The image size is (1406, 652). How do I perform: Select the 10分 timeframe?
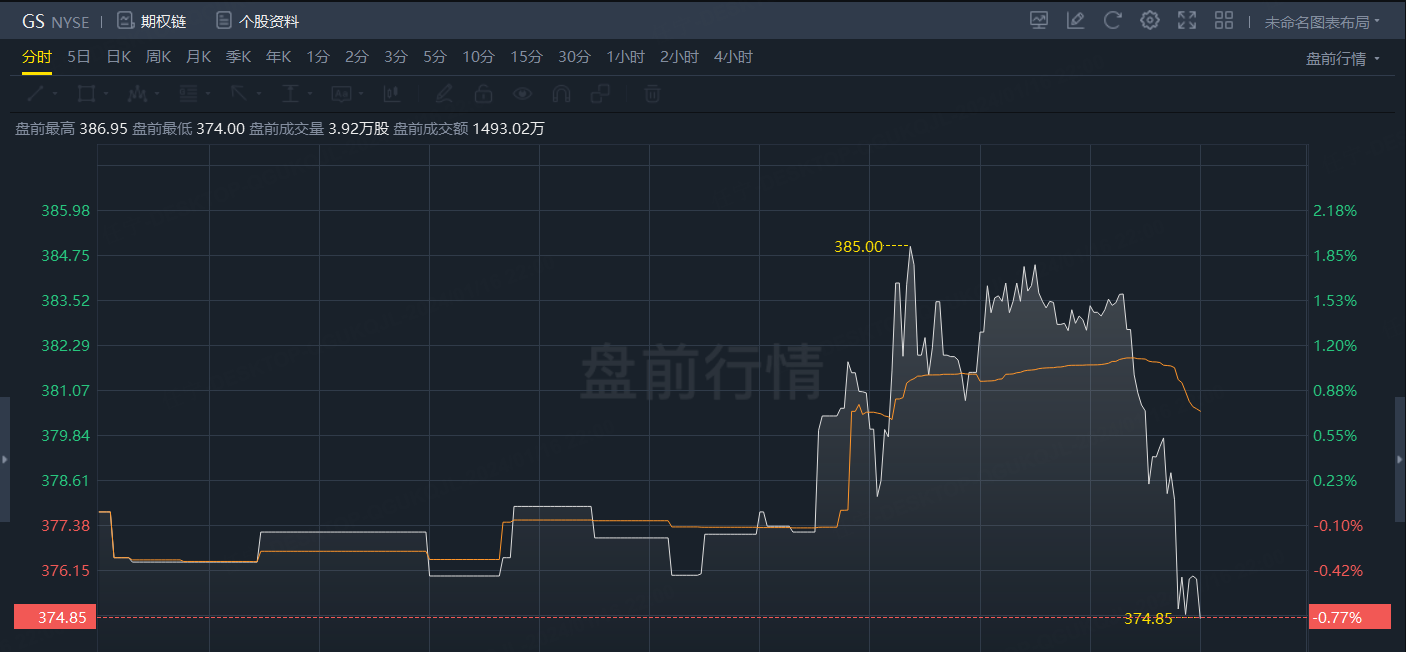[478, 57]
